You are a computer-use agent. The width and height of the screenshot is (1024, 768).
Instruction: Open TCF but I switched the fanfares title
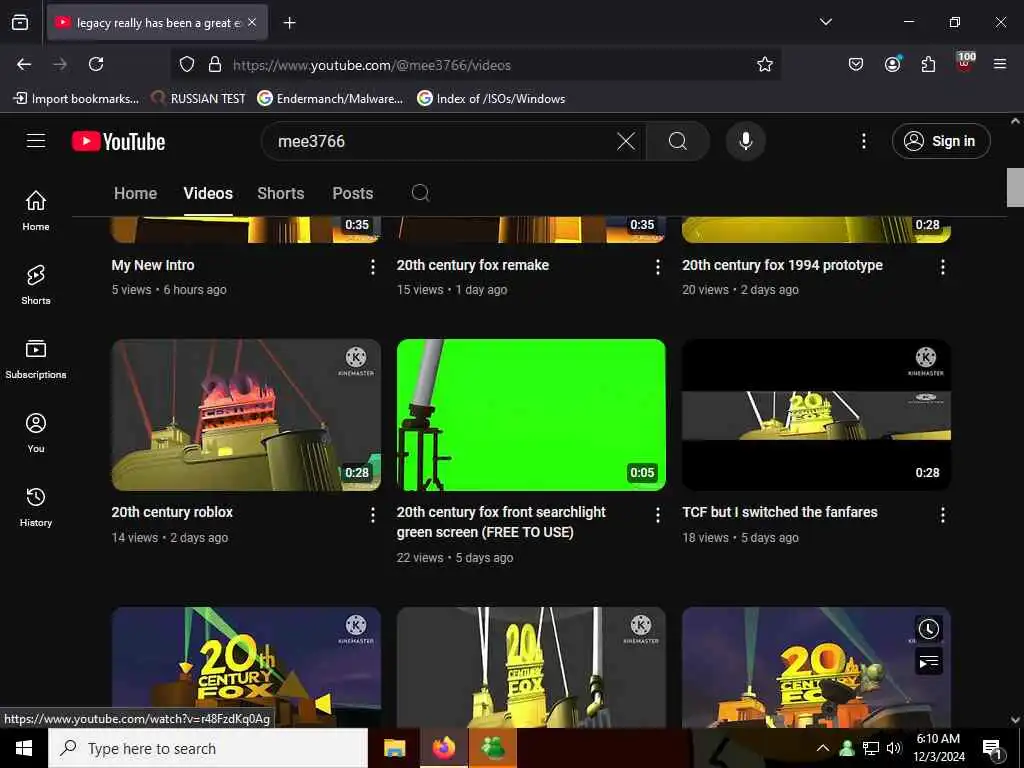pos(780,512)
